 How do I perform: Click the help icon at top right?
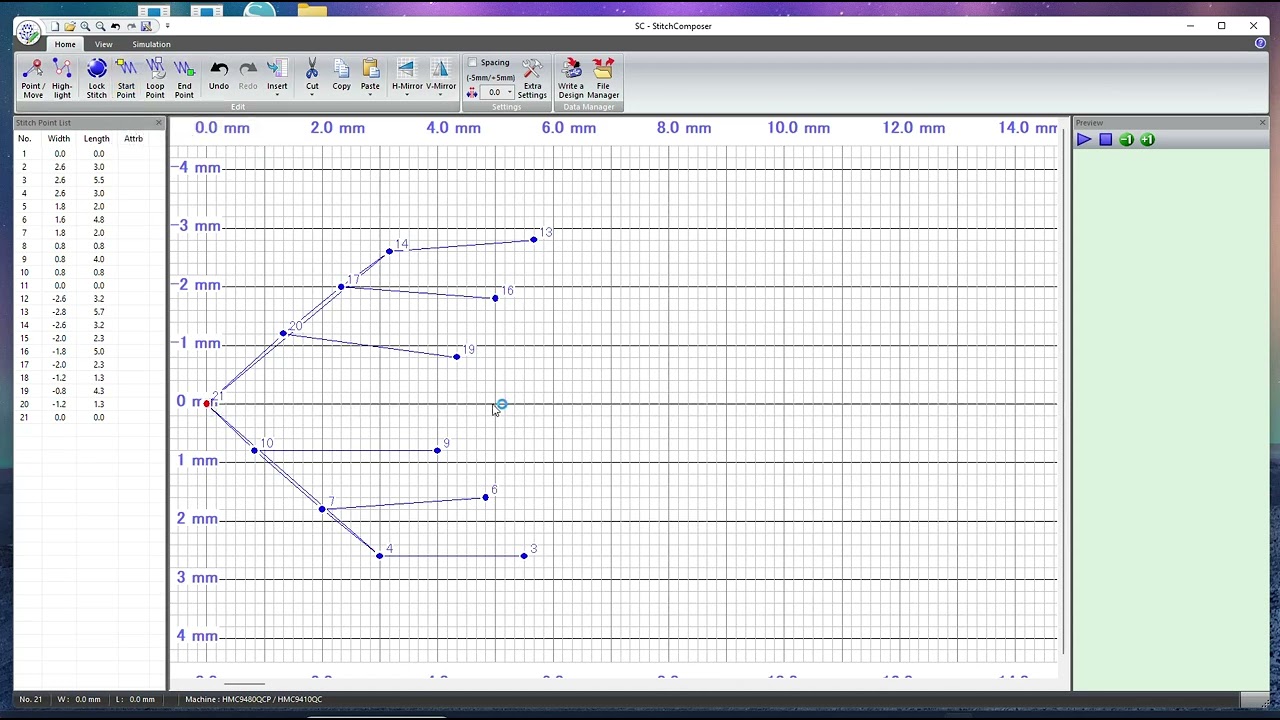pos(1260,44)
